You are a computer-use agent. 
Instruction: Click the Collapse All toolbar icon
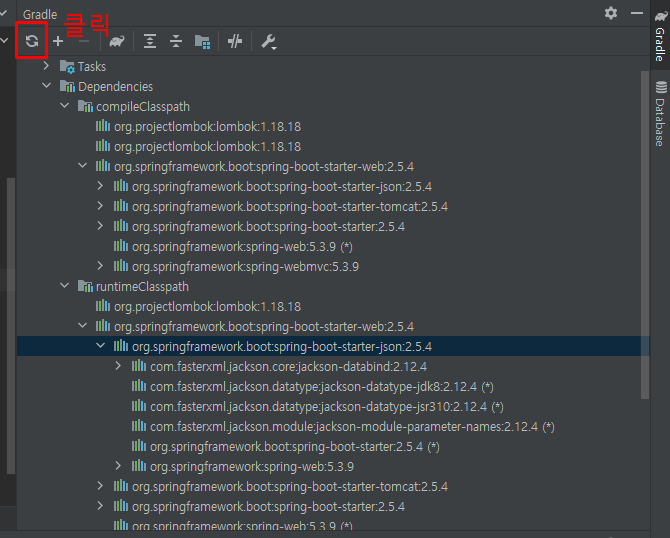[x=176, y=41]
